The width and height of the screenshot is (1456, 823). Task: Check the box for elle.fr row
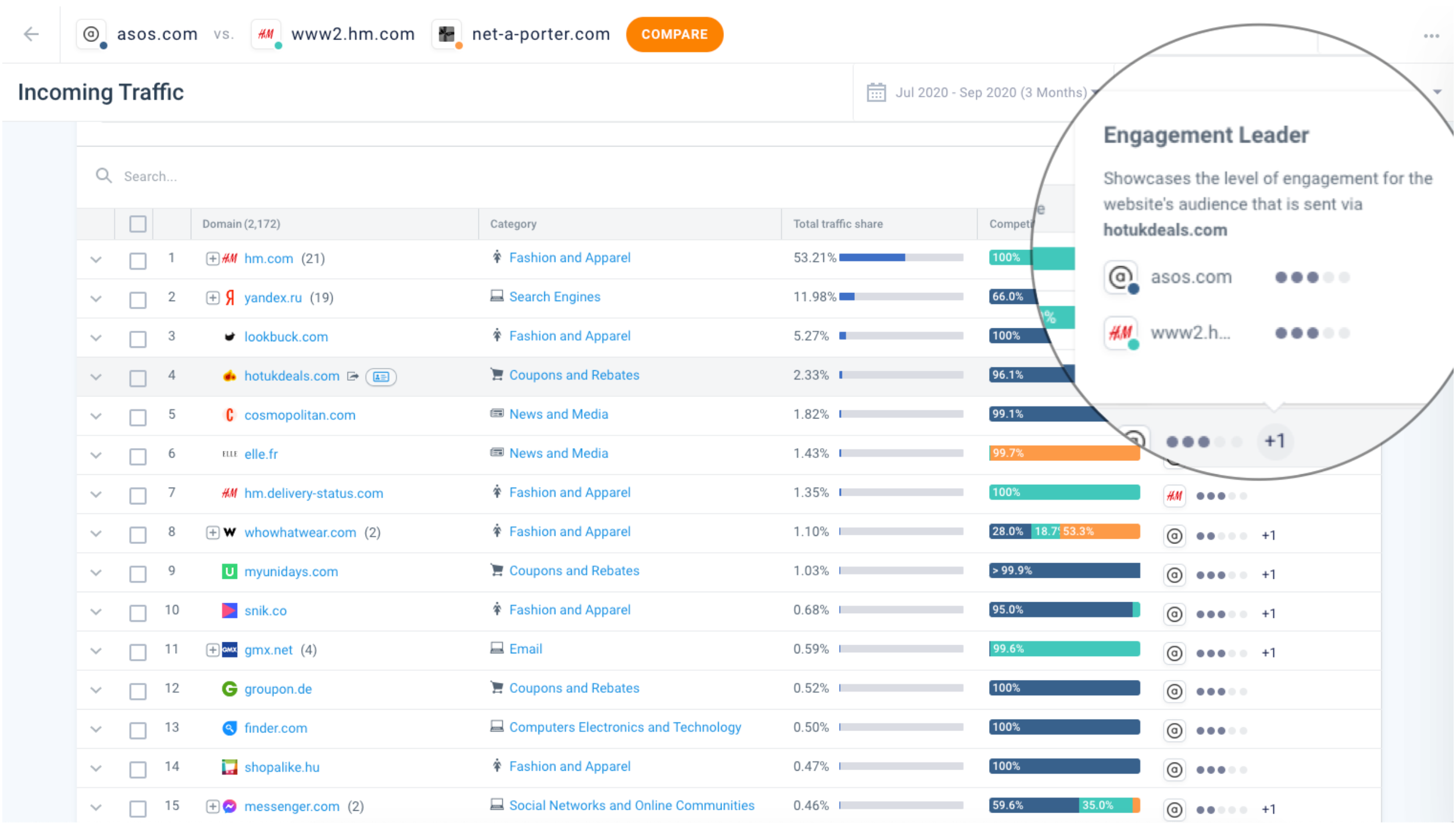tap(138, 456)
